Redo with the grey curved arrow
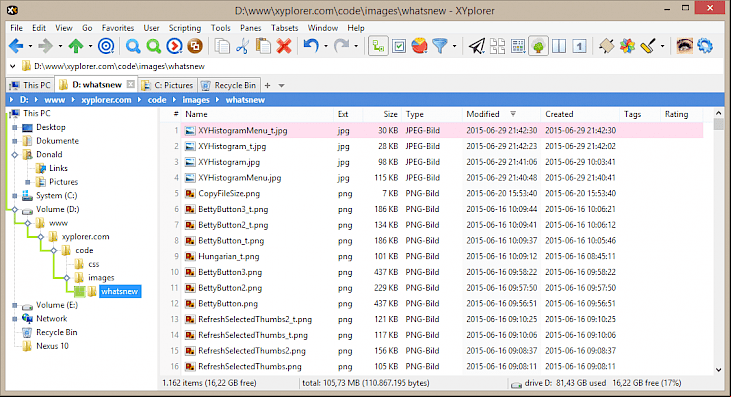The width and height of the screenshot is (731, 397). 342,46
